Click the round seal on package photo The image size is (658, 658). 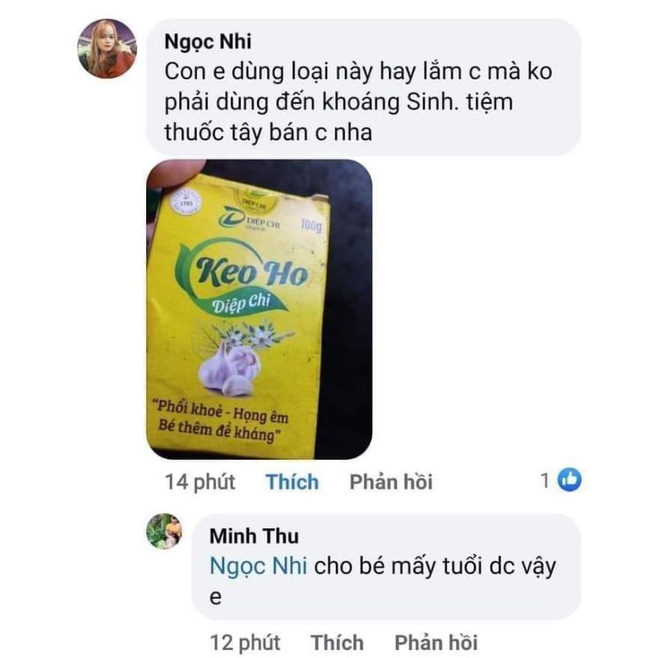pyautogui.click(x=185, y=203)
